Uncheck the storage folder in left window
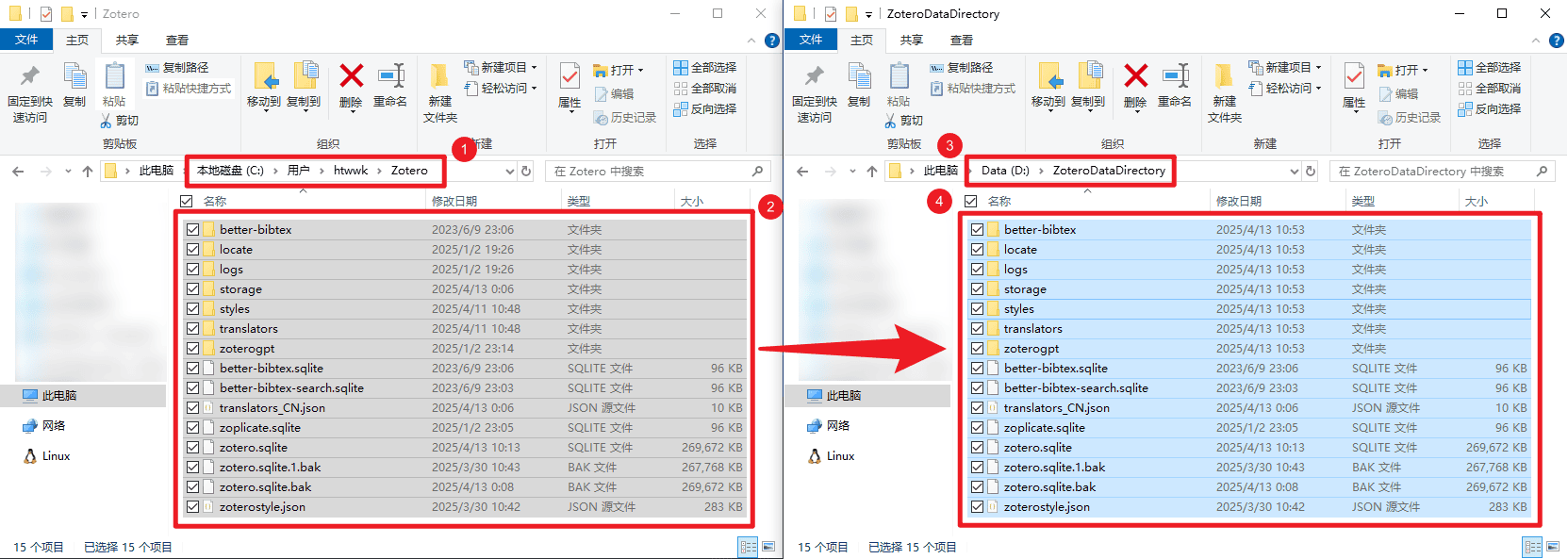Image resolution: width=1568 pixels, height=559 pixels. pyautogui.click(x=193, y=289)
